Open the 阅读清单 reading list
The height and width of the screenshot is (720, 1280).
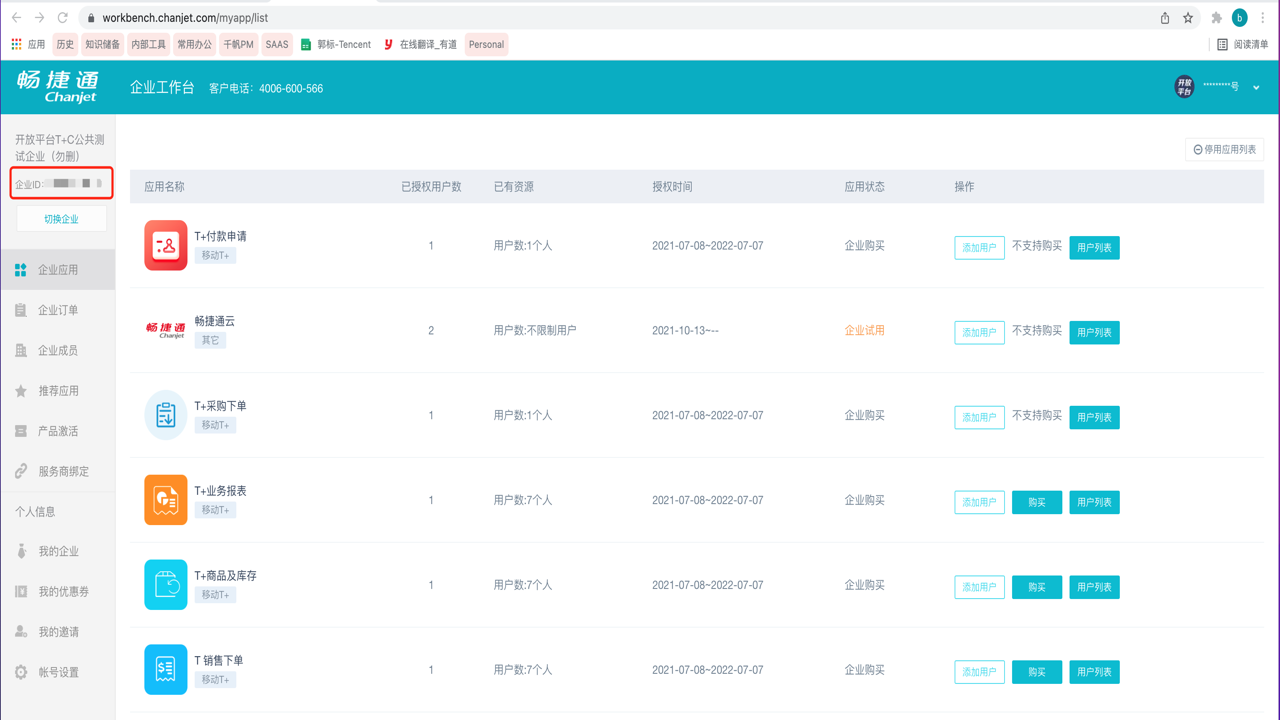click(1242, 44)
